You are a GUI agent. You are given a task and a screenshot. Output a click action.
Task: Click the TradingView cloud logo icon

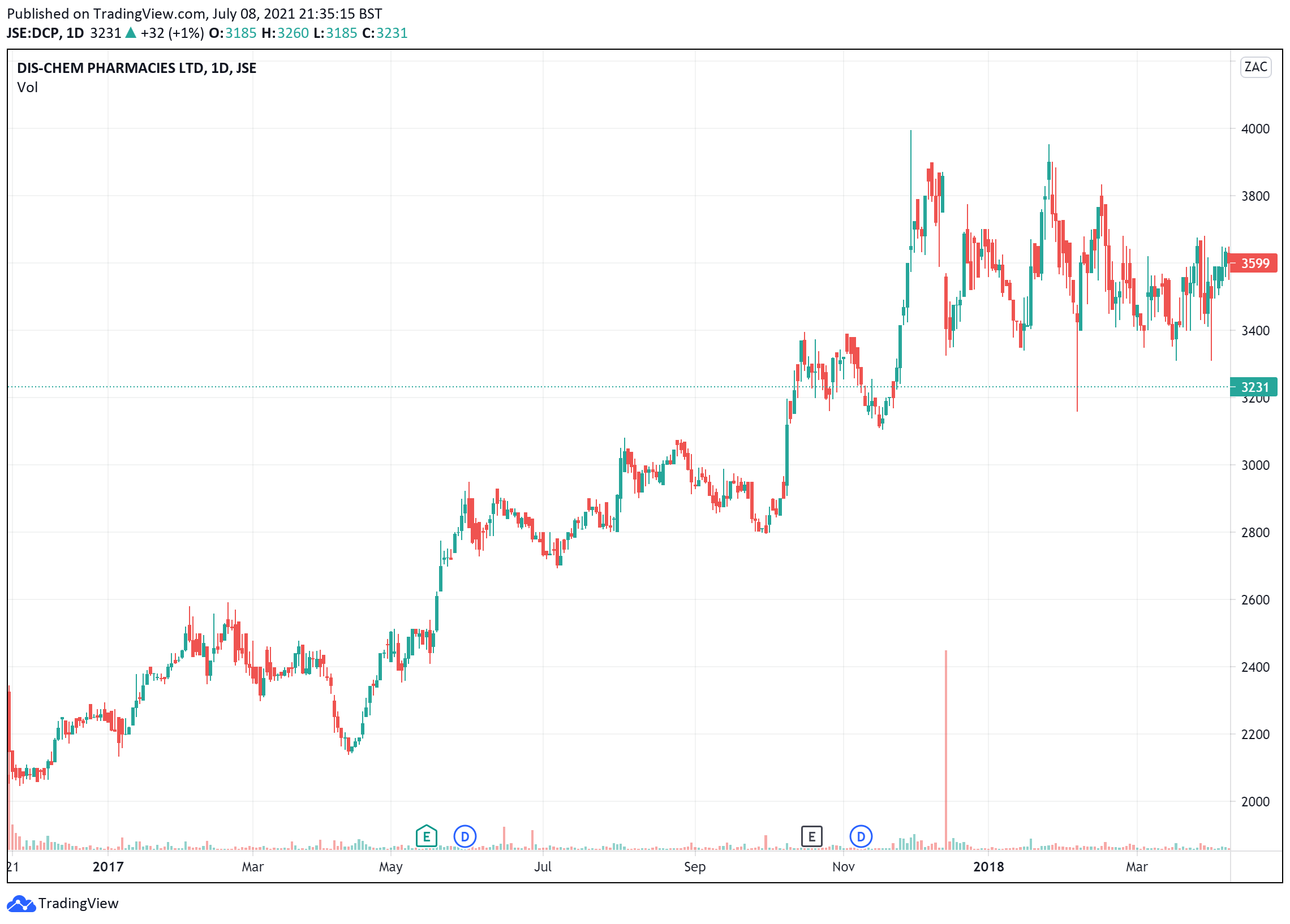[x=21, y=904]
